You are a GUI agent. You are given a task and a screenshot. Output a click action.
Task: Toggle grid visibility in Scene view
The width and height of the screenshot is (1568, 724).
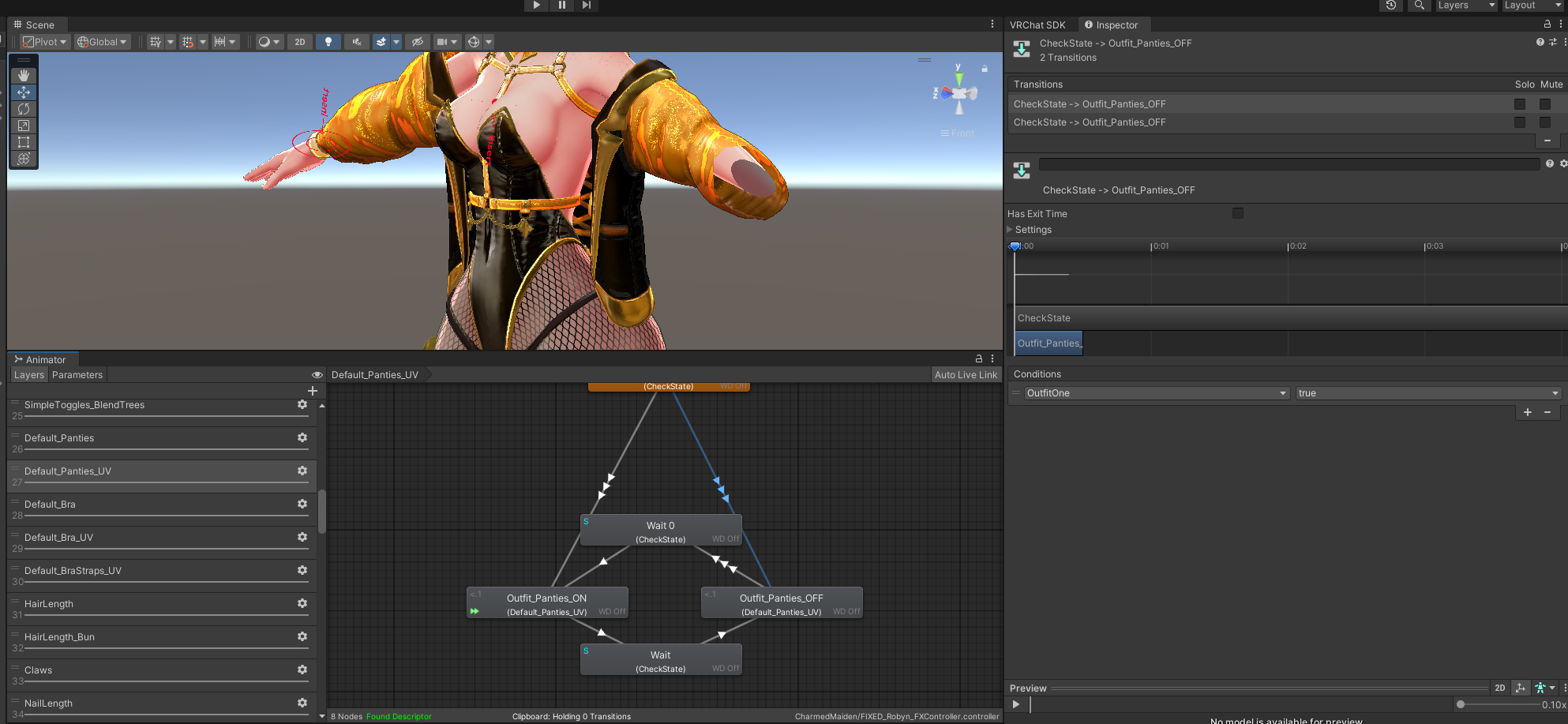156,42
